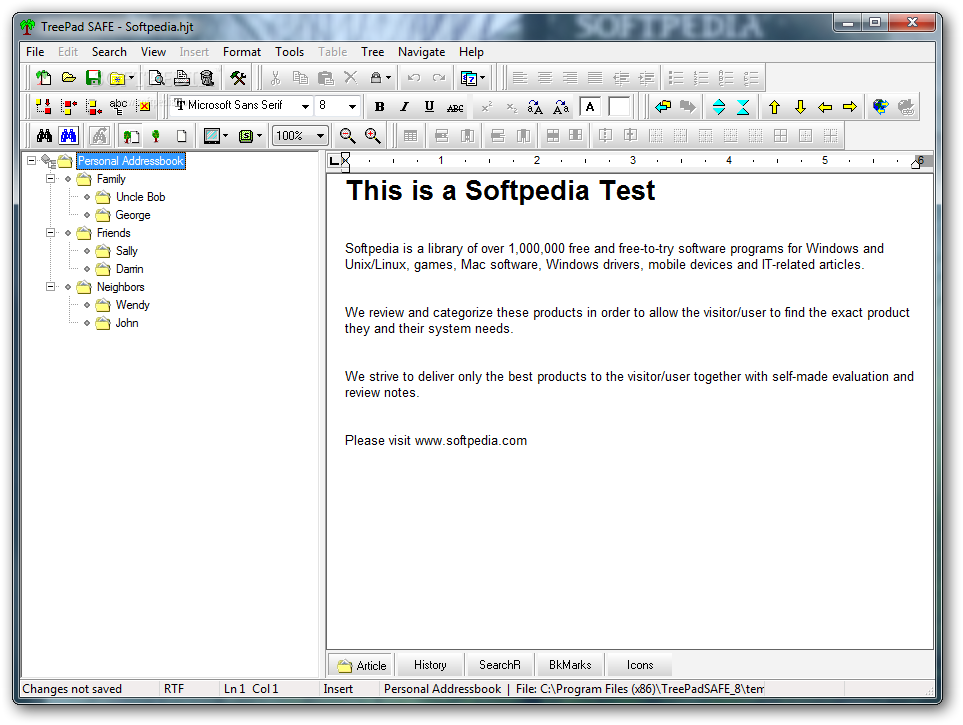Viewport: 963px width, 725px height.
Task: Save the file with the green floppy icon
Action: 93,78
